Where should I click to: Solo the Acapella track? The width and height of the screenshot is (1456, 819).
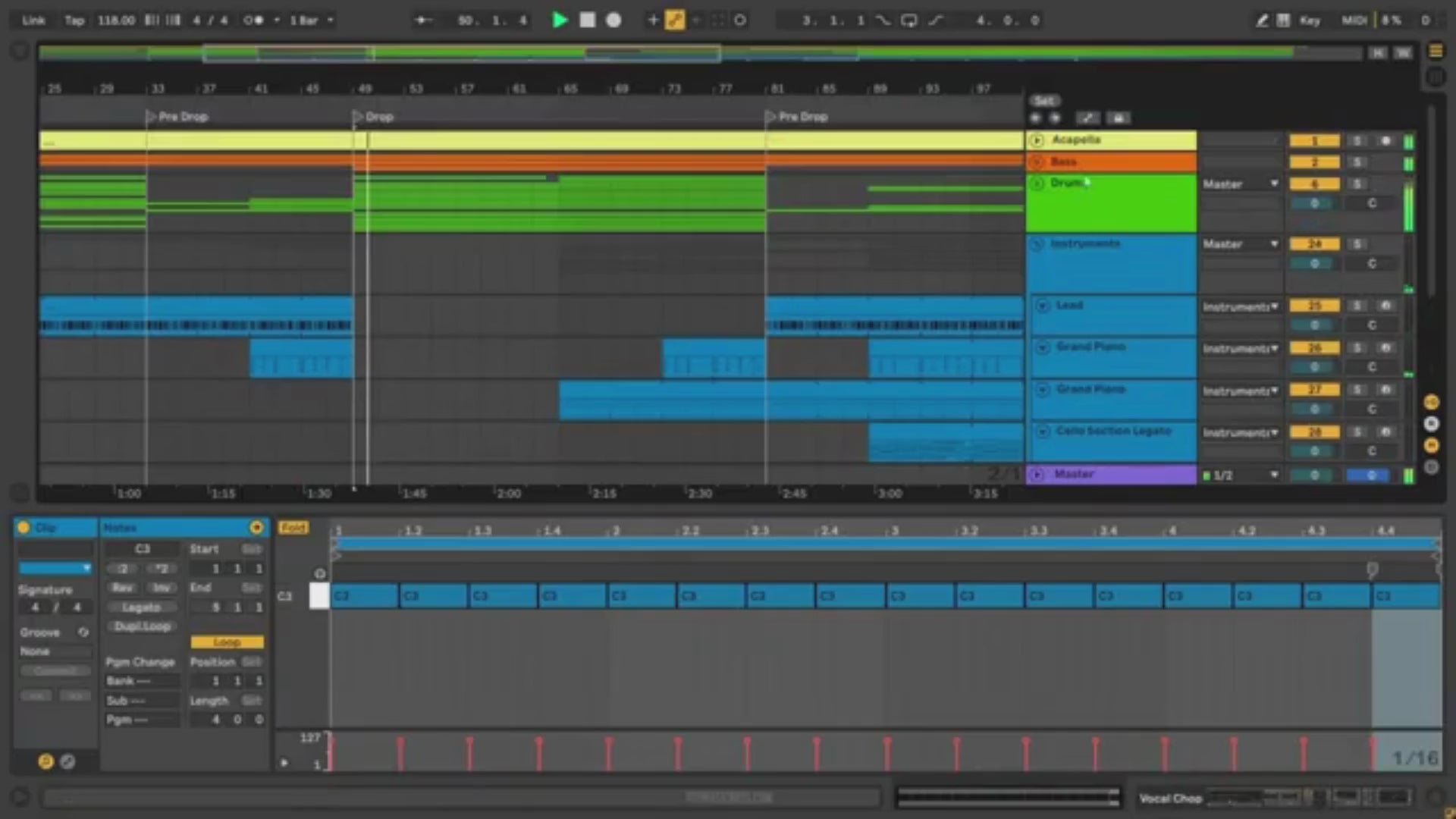1357,141
